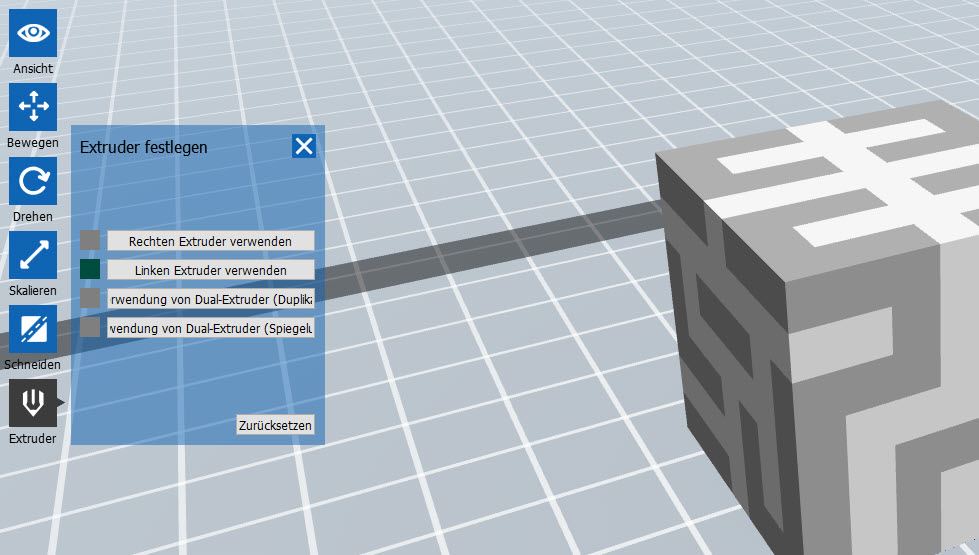The height and width of the screenshot is (555, 979).
Task: Click gray swatch beside Rechten Extruder
Action: point(90,240)
